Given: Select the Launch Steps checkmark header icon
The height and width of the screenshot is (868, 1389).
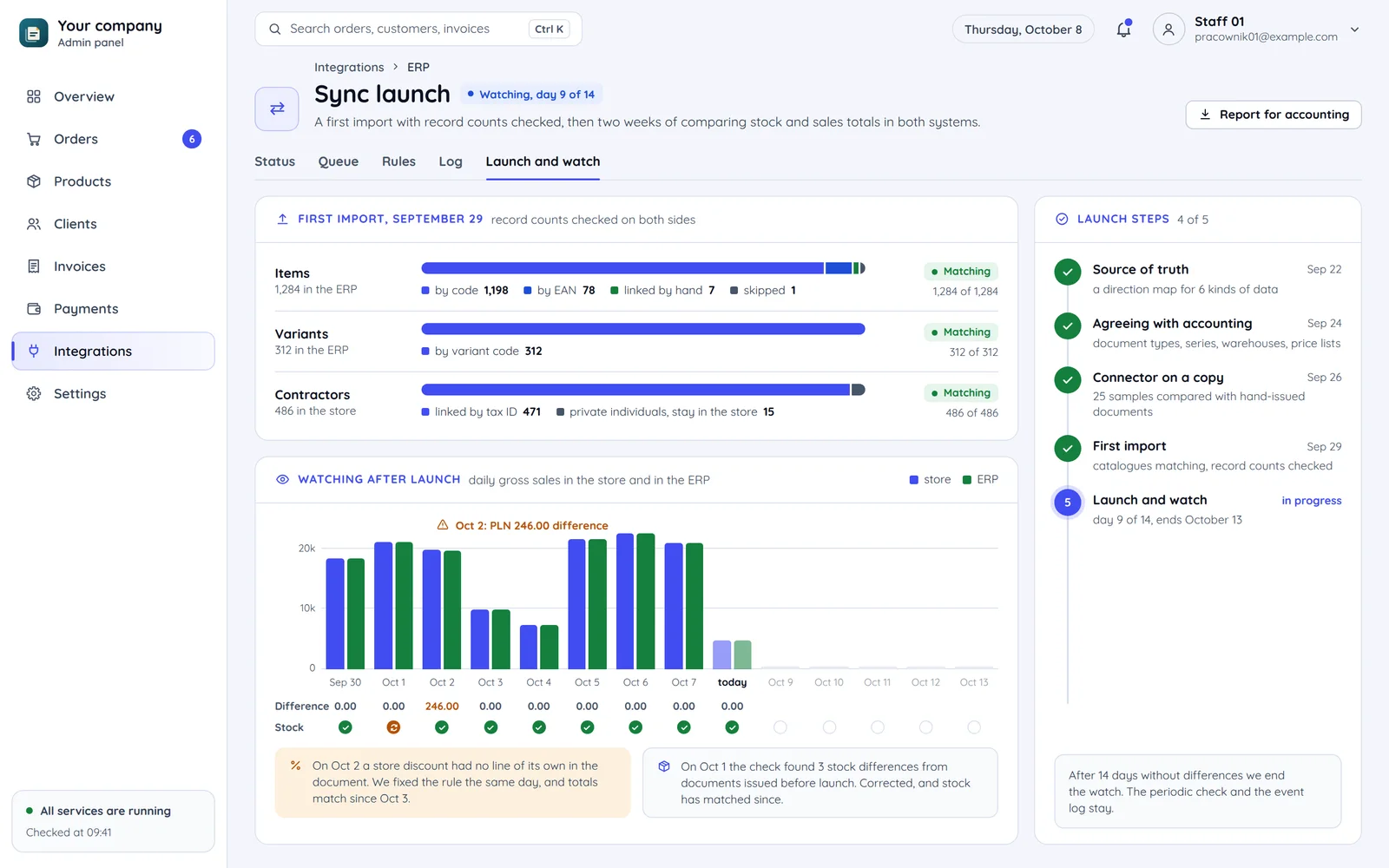Looking at the screenshot, I should (1062, 219).
